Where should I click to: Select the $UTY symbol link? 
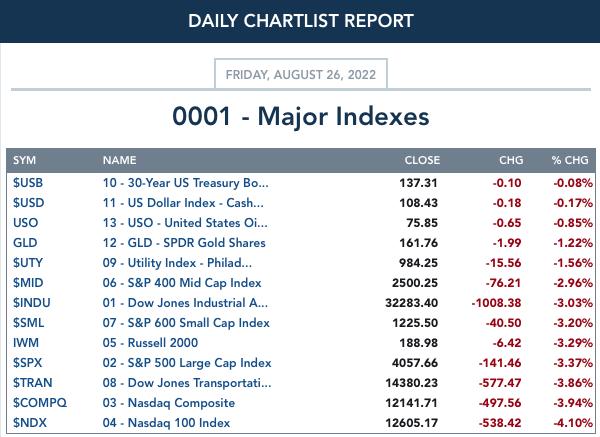(28, 263)
